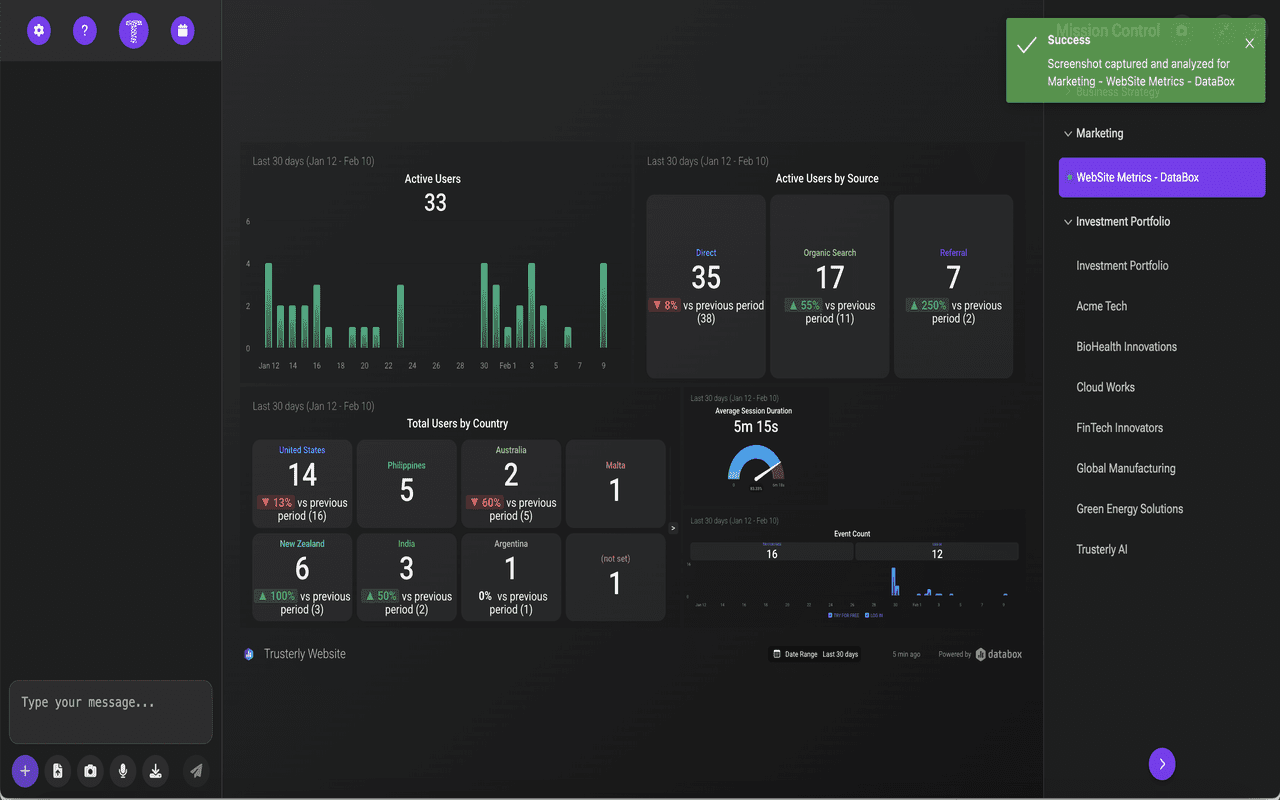The width and height of the screenshot is (1280, 800).
Task: Open Global Manufacturing in sidebar
Action: [1125, 468]
